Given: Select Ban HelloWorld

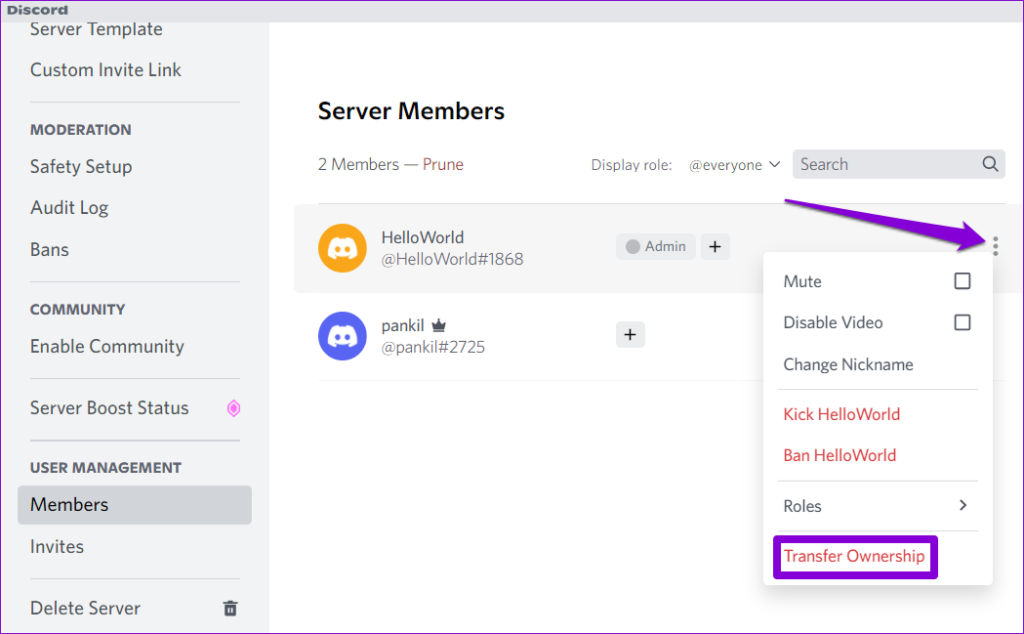Looking at the screenshot, I should [840, 455].
